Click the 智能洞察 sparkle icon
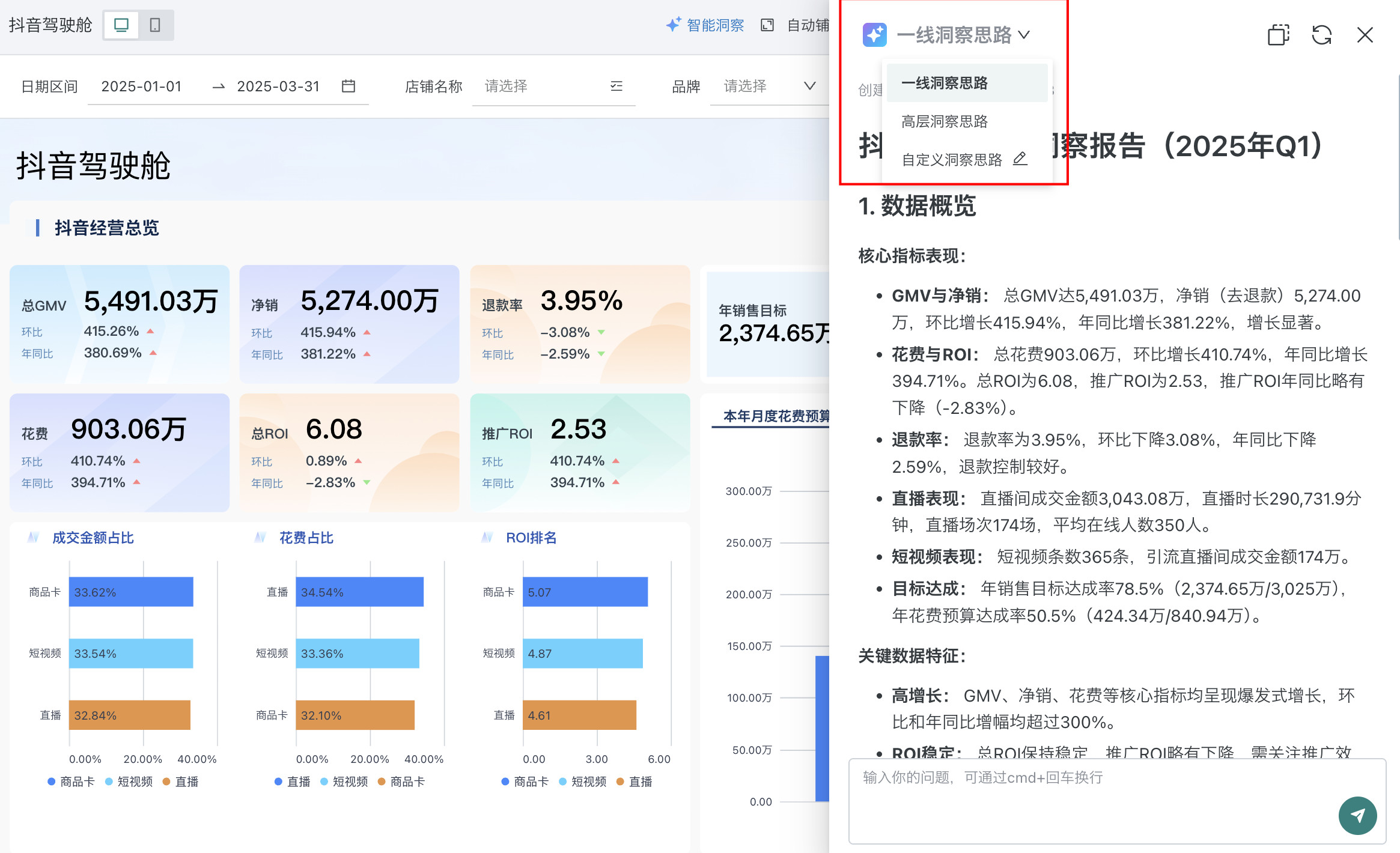 coord(674,25)
